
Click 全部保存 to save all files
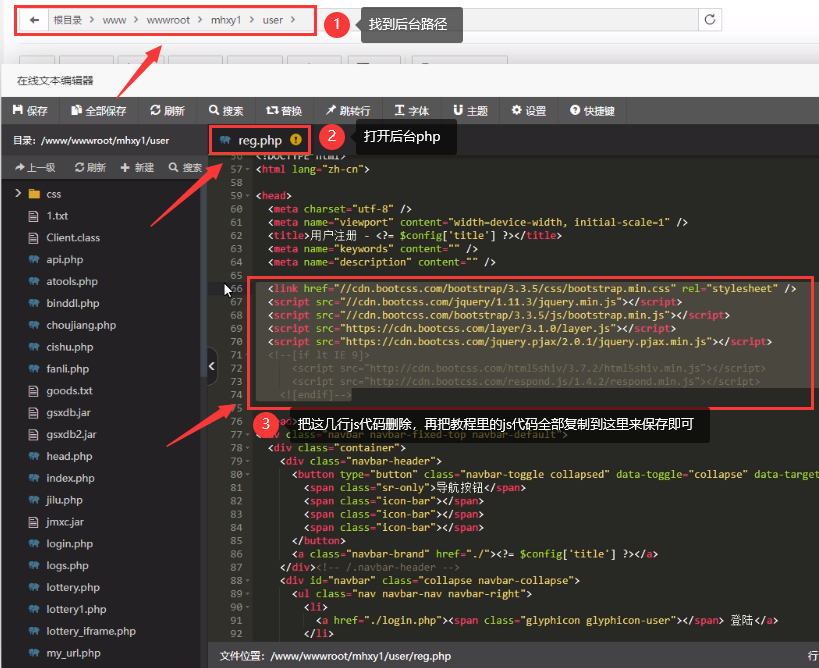pyautogui.click(x=99, y=110)
